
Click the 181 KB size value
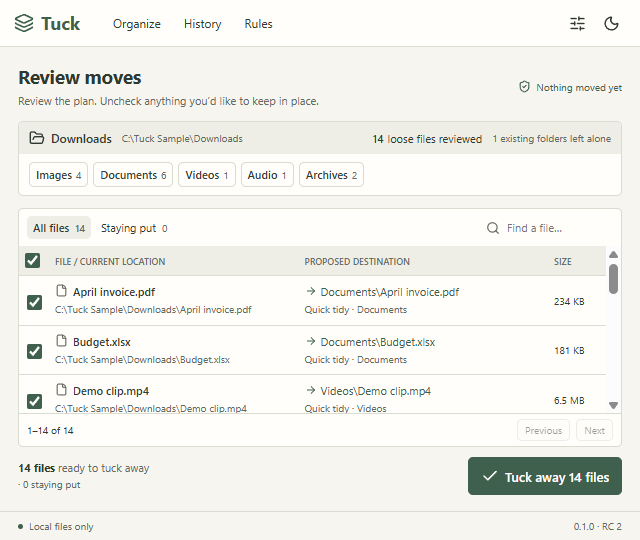(569, 350)
